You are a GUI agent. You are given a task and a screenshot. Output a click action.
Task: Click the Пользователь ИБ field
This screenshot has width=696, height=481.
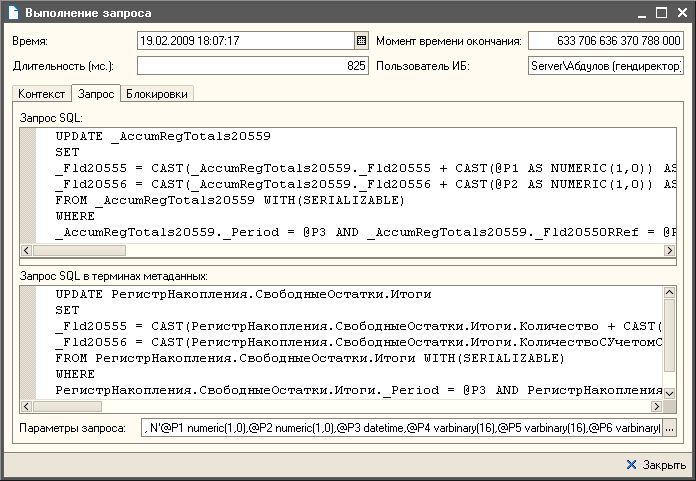pos(605,66)
